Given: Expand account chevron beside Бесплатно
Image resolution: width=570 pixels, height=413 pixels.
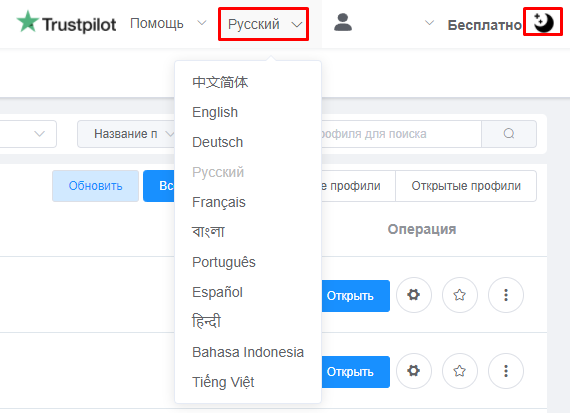Looking at the screenshot, I should point(429,23).
